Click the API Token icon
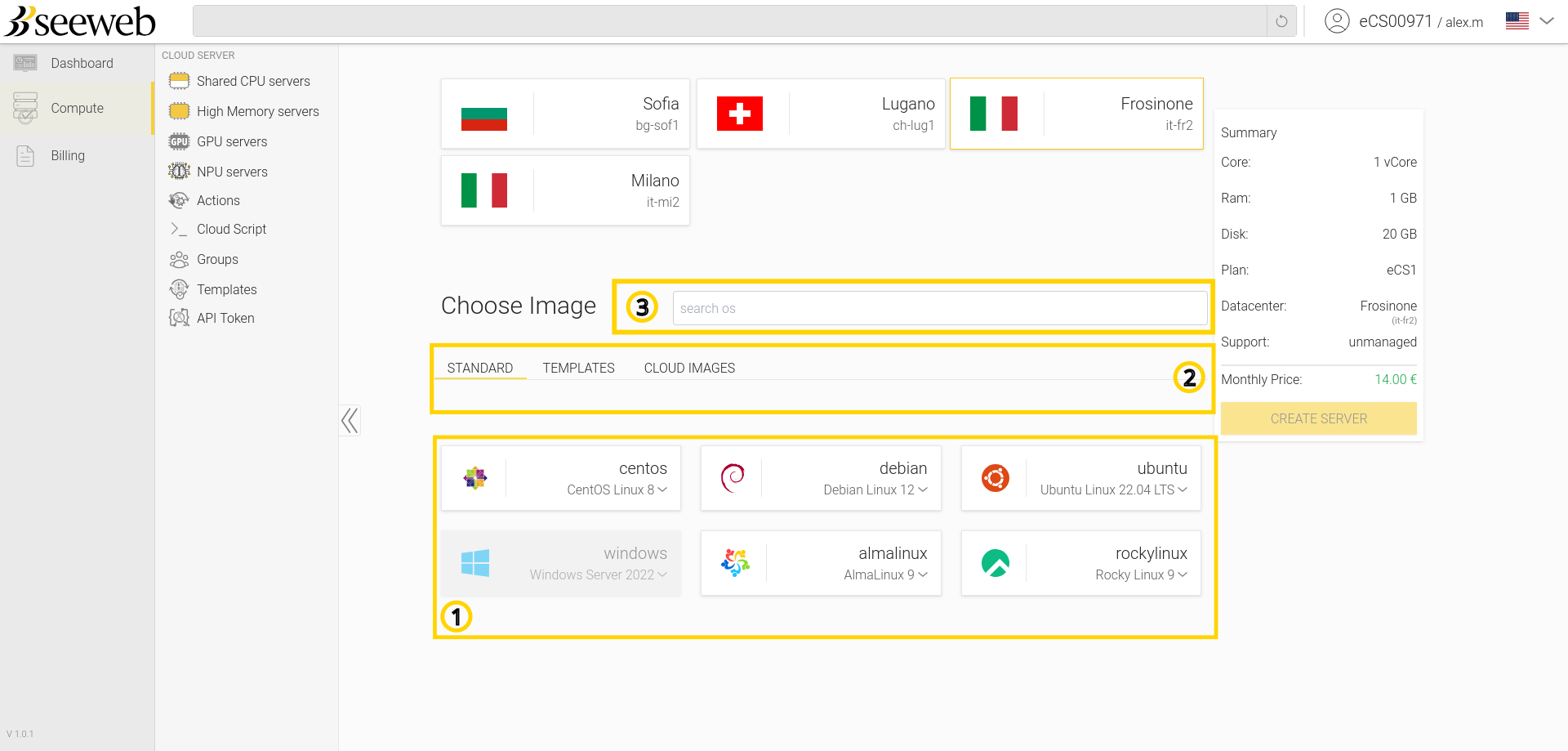This screenshot has height=751, width=1568. click(x=179, y=318)
